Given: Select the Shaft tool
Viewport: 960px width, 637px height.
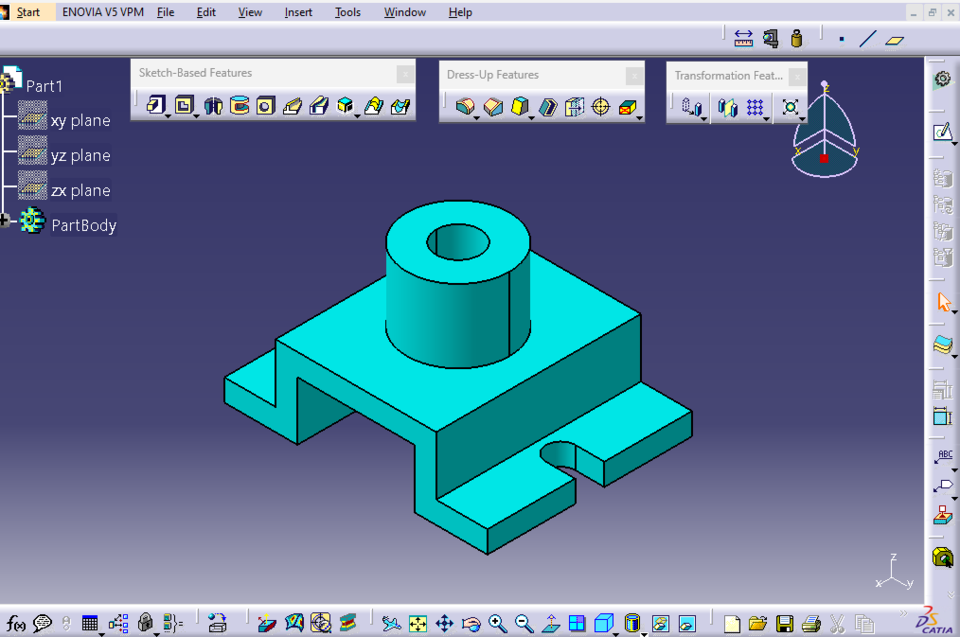Looking at the screenshot, I should pyautogui.click(x=211, y=105).
